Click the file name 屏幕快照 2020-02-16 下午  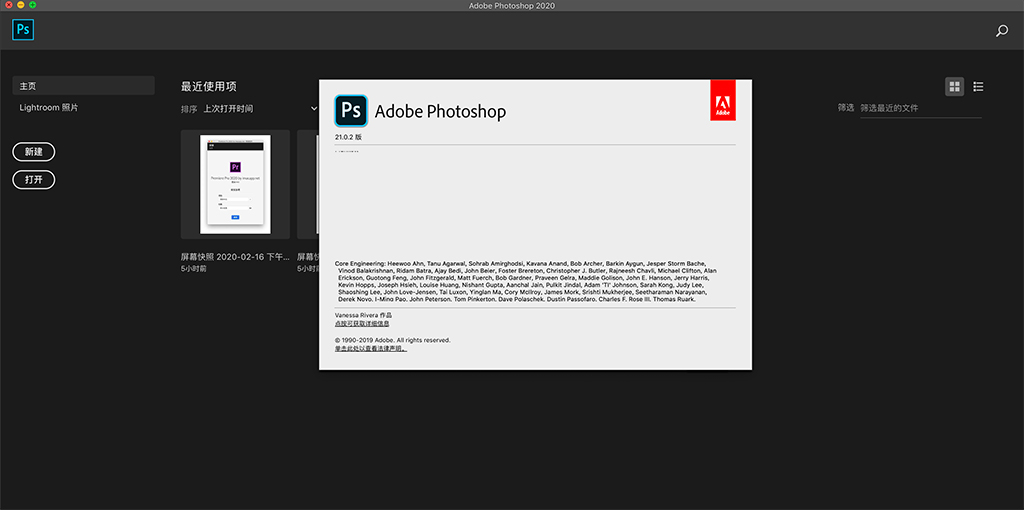pos(235,257)
